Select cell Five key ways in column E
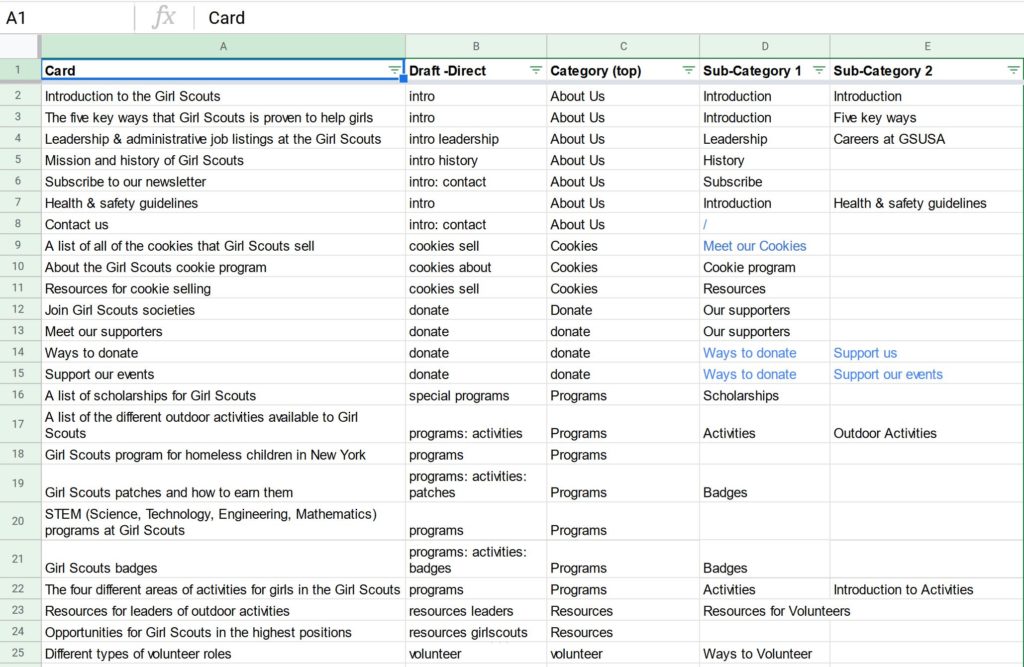 [927, 118]
